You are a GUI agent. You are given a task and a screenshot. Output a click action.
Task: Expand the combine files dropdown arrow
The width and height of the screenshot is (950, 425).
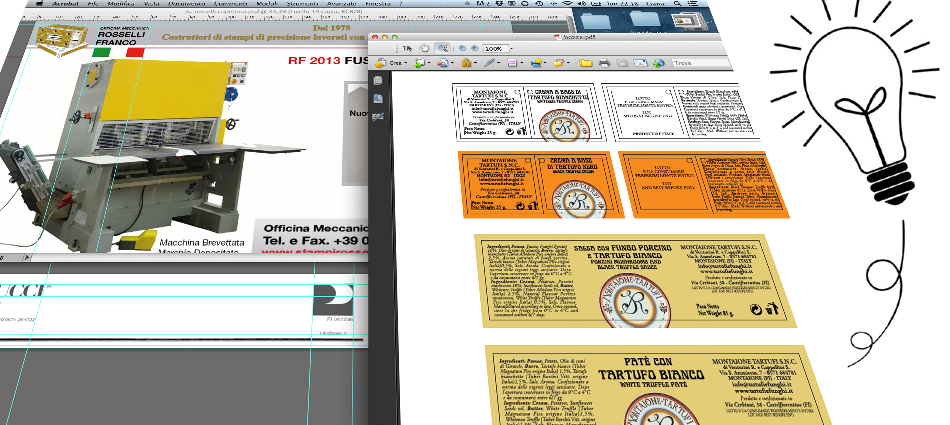click(x=430, y=62)
